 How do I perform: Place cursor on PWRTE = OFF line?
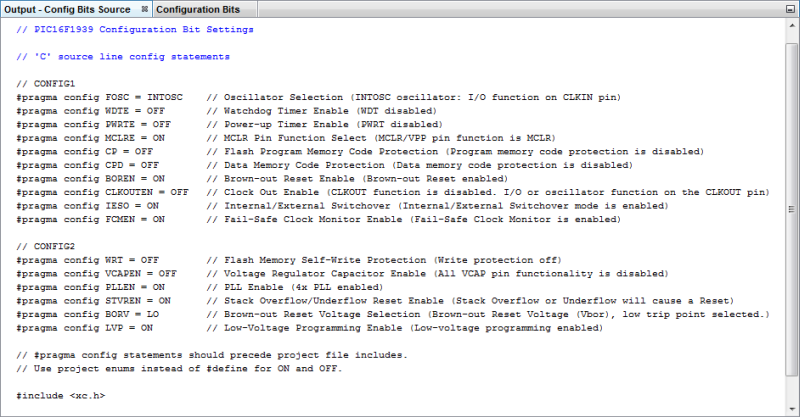coord(93,124)
